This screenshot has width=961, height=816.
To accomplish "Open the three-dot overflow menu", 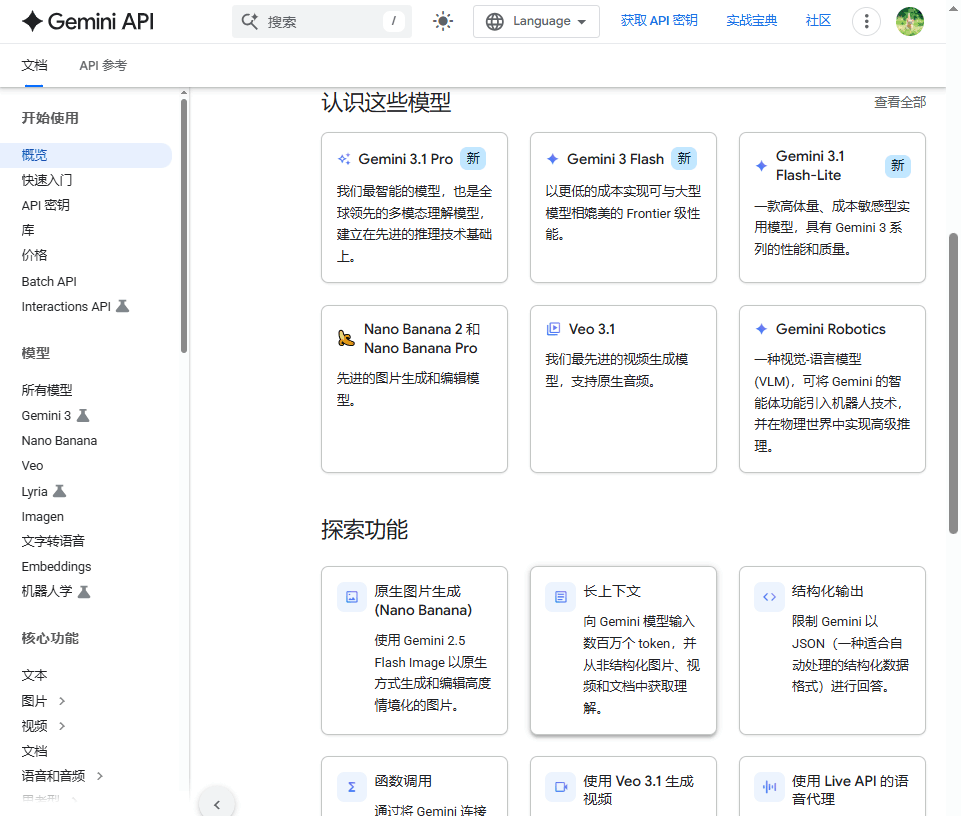I will pos(866,20).
